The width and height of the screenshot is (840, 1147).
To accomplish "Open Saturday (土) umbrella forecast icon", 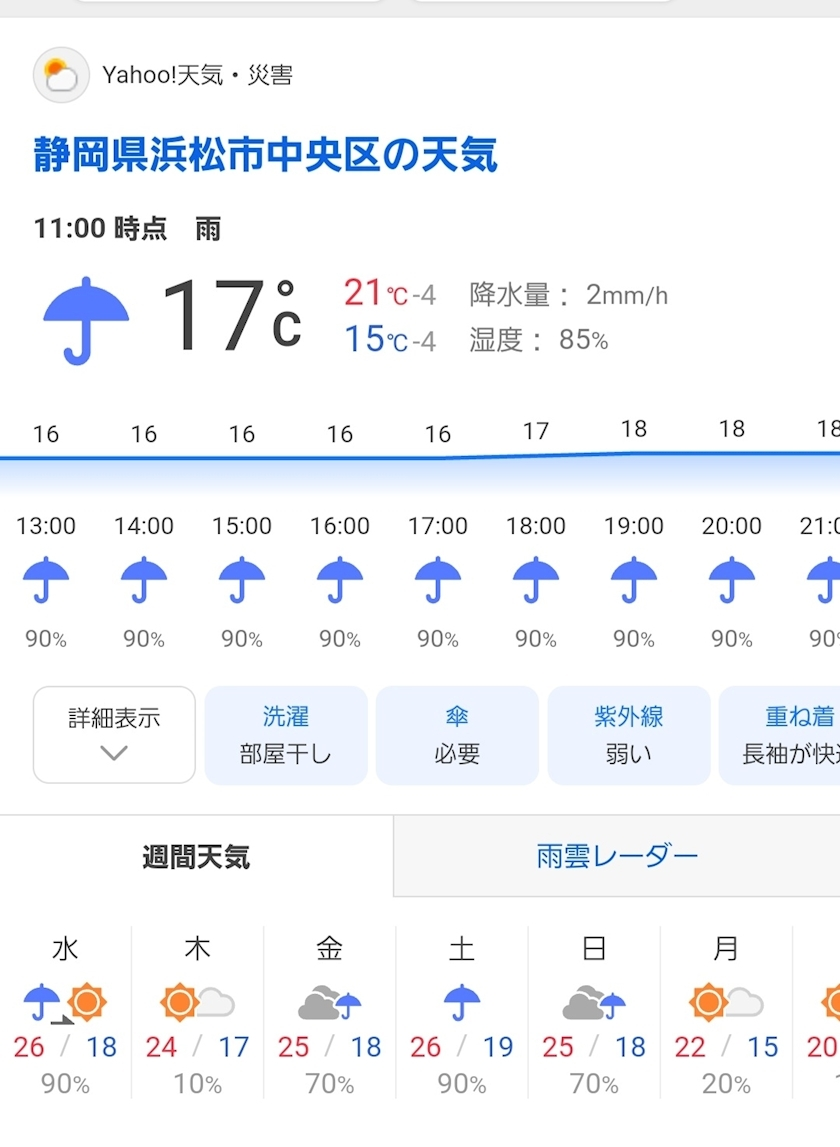I will pos(462,1002).
